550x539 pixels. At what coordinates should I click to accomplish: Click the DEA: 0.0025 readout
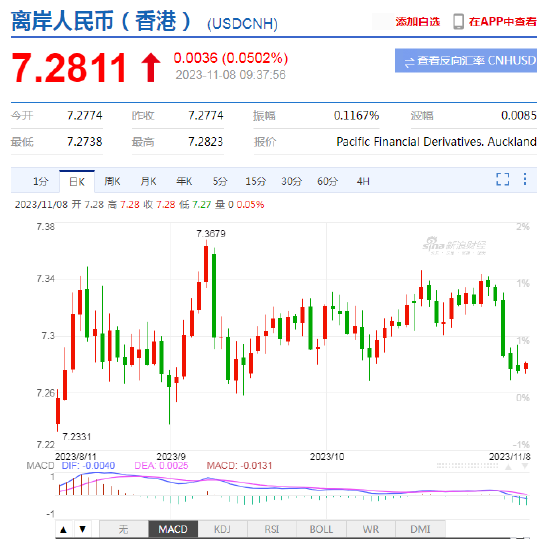tap(161, 466)
